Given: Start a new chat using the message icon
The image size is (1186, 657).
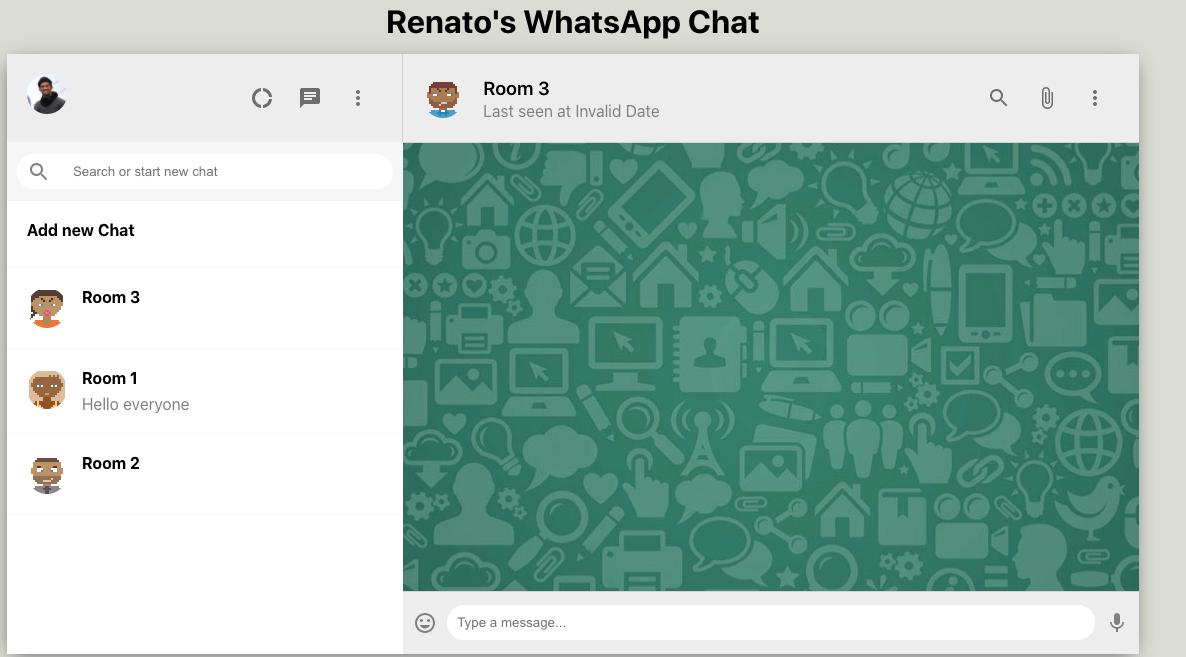Looking at the screenshot, I should pyautogui.click(x=310, y=97).
